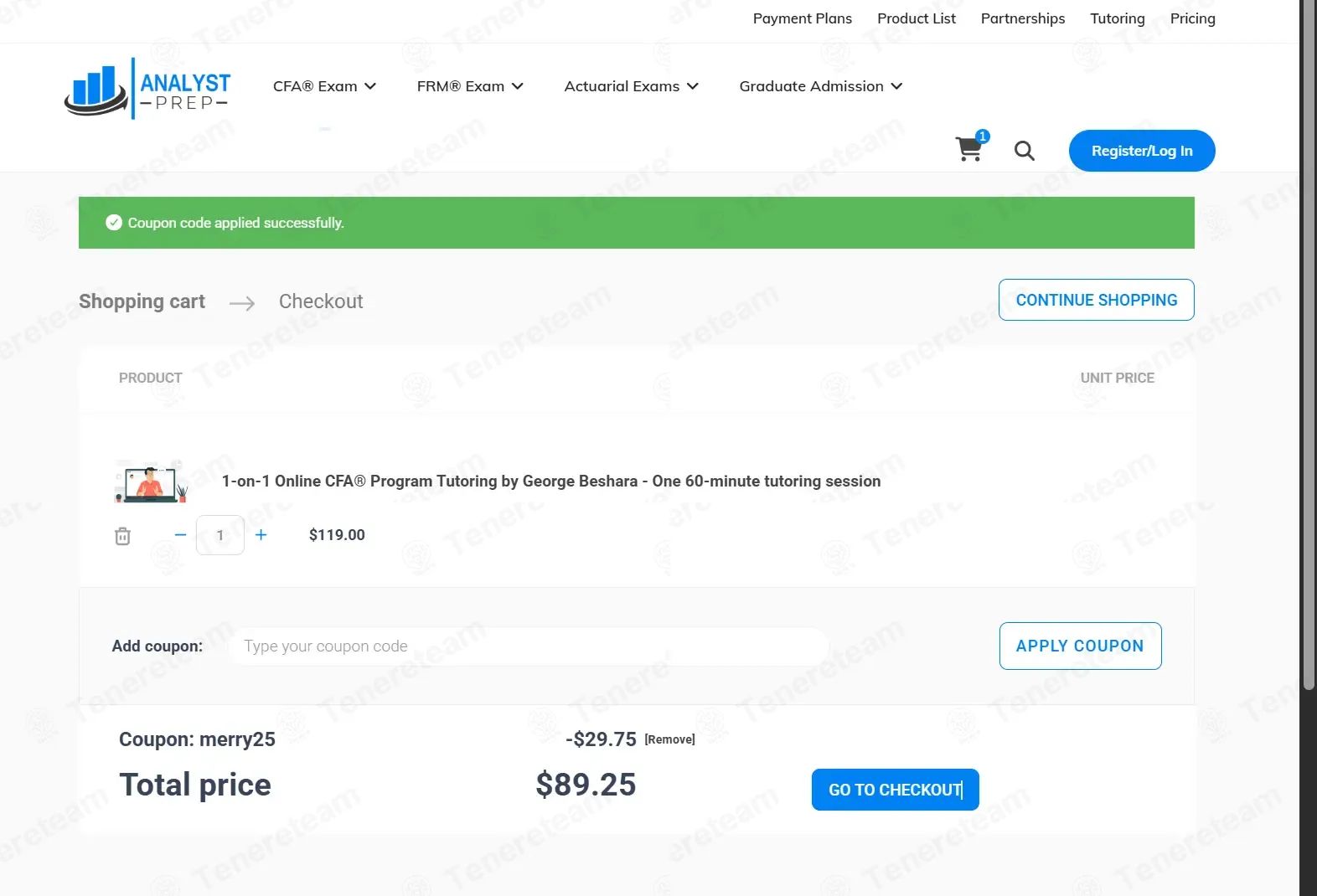Open the Partnerships link

[x=1022, y=18]
